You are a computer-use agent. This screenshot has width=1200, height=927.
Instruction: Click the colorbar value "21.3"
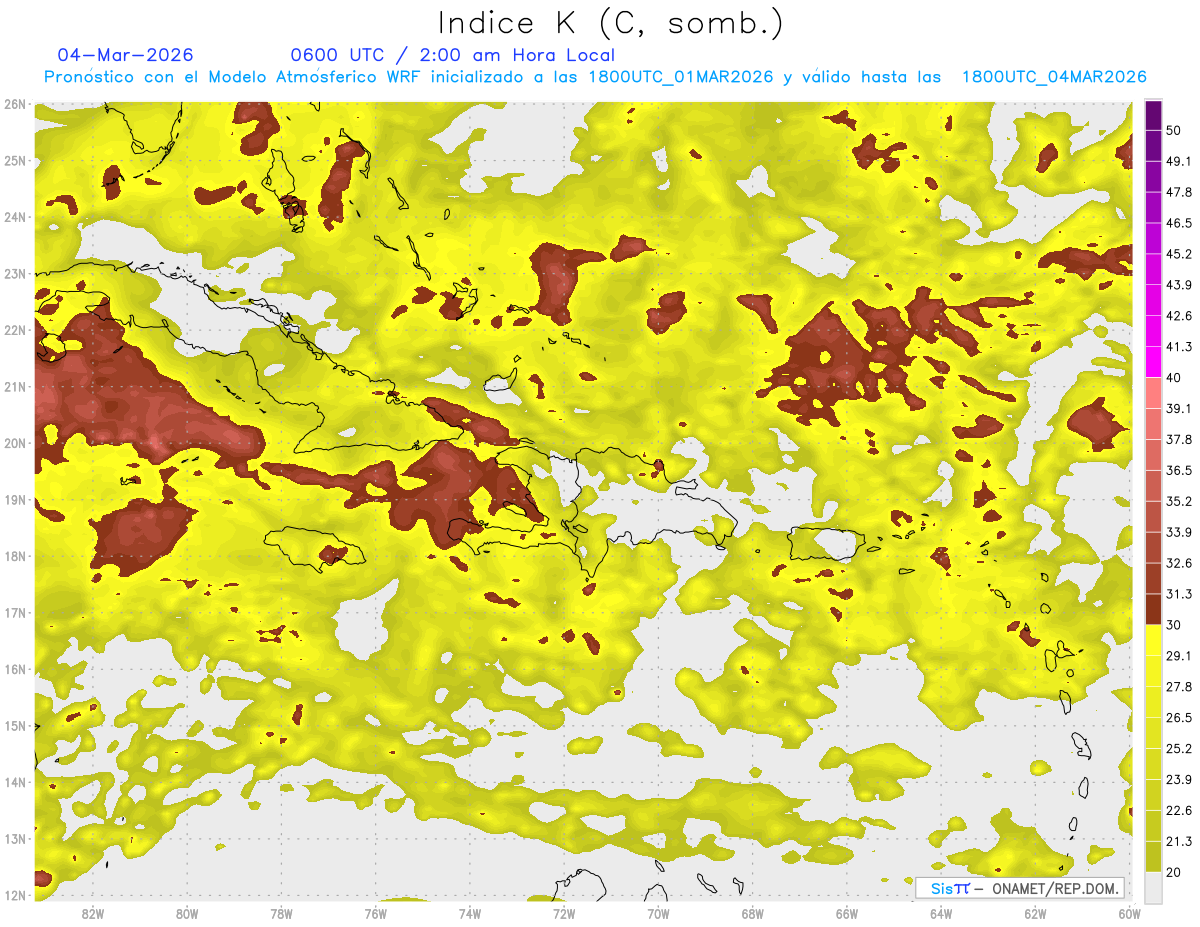(1178, 841)
